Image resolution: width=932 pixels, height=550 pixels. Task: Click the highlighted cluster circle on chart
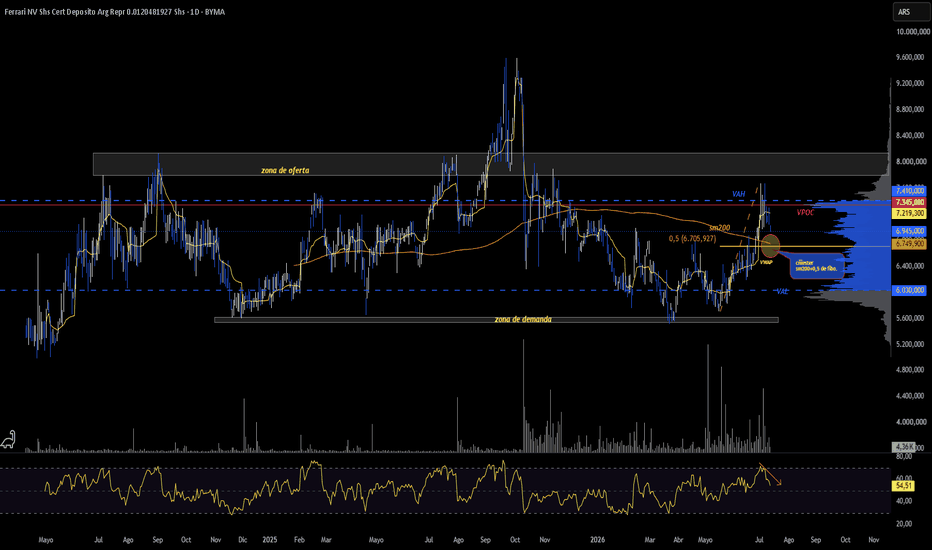click(770, 246)
